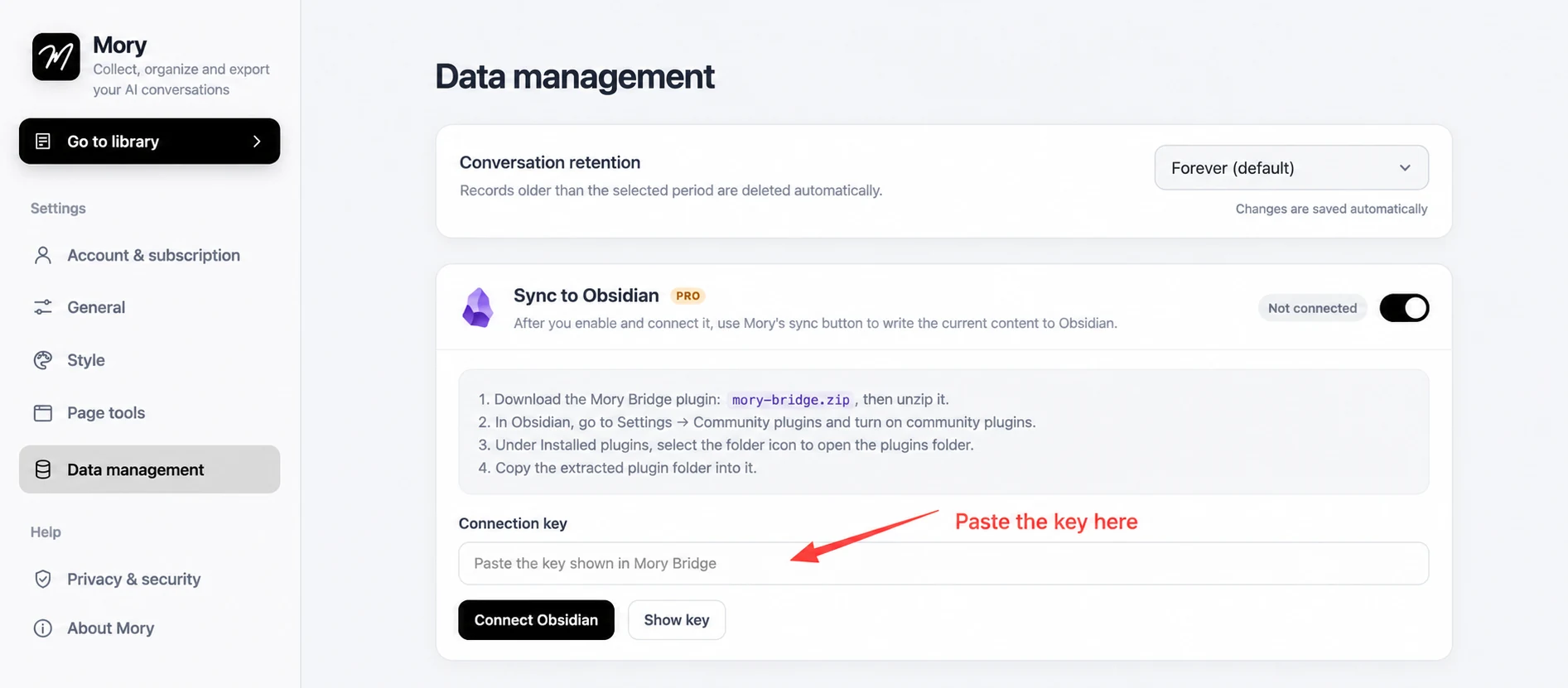This screenshot has height=688, width=1568.
Task: Click the purple Obsidian crystal icon
Action: [x=478, y=308]
